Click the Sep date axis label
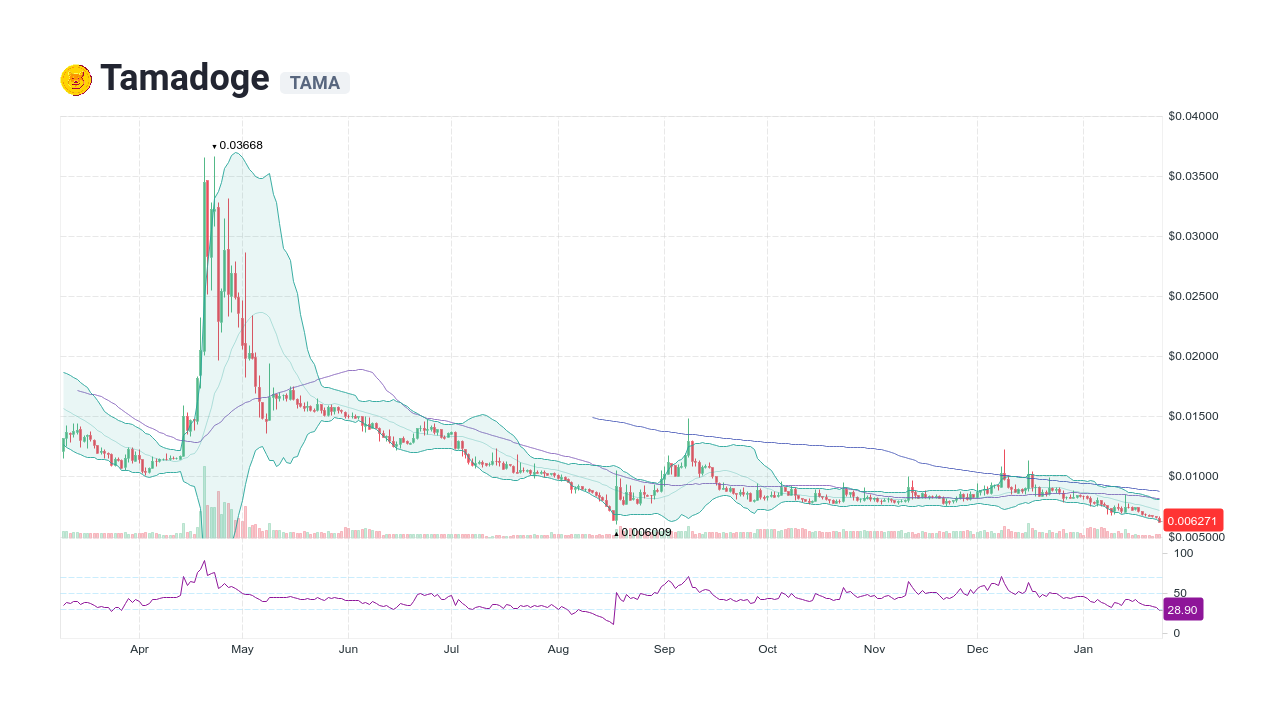The height and width of the screenshot is (720, 1280). (662, 649)
